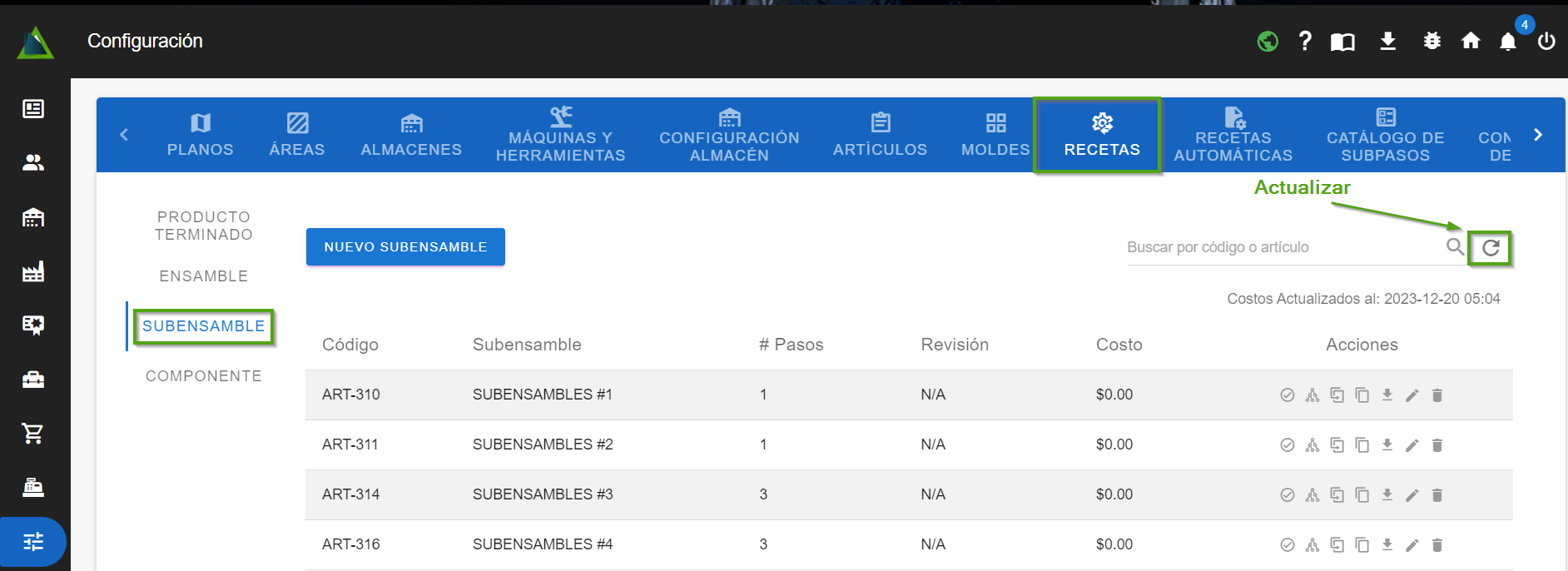Open the help question mark
The image size is (1568, 571).
point(1305,41)
